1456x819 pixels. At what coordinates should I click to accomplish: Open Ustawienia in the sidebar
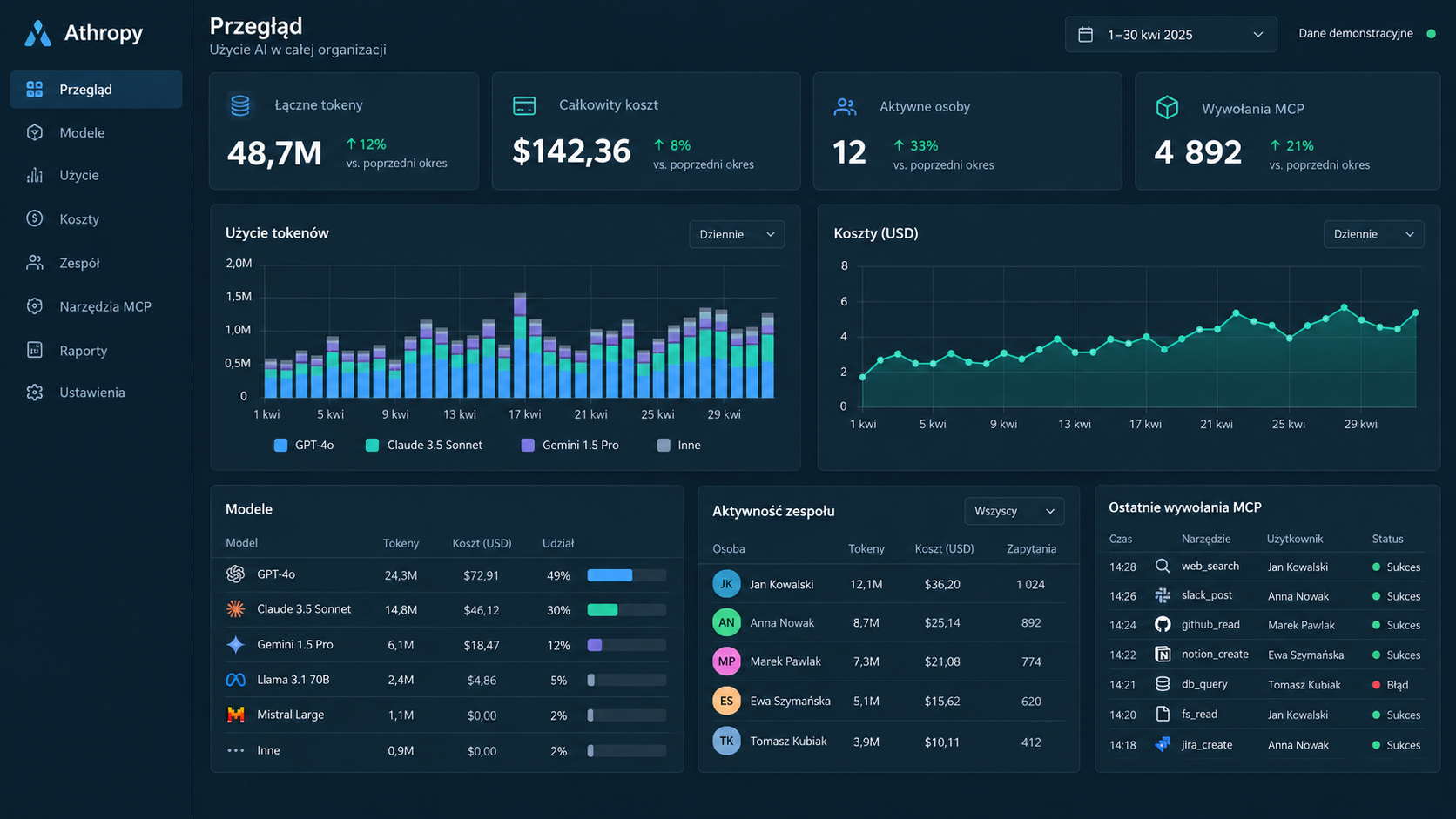[x=96, y=393]
